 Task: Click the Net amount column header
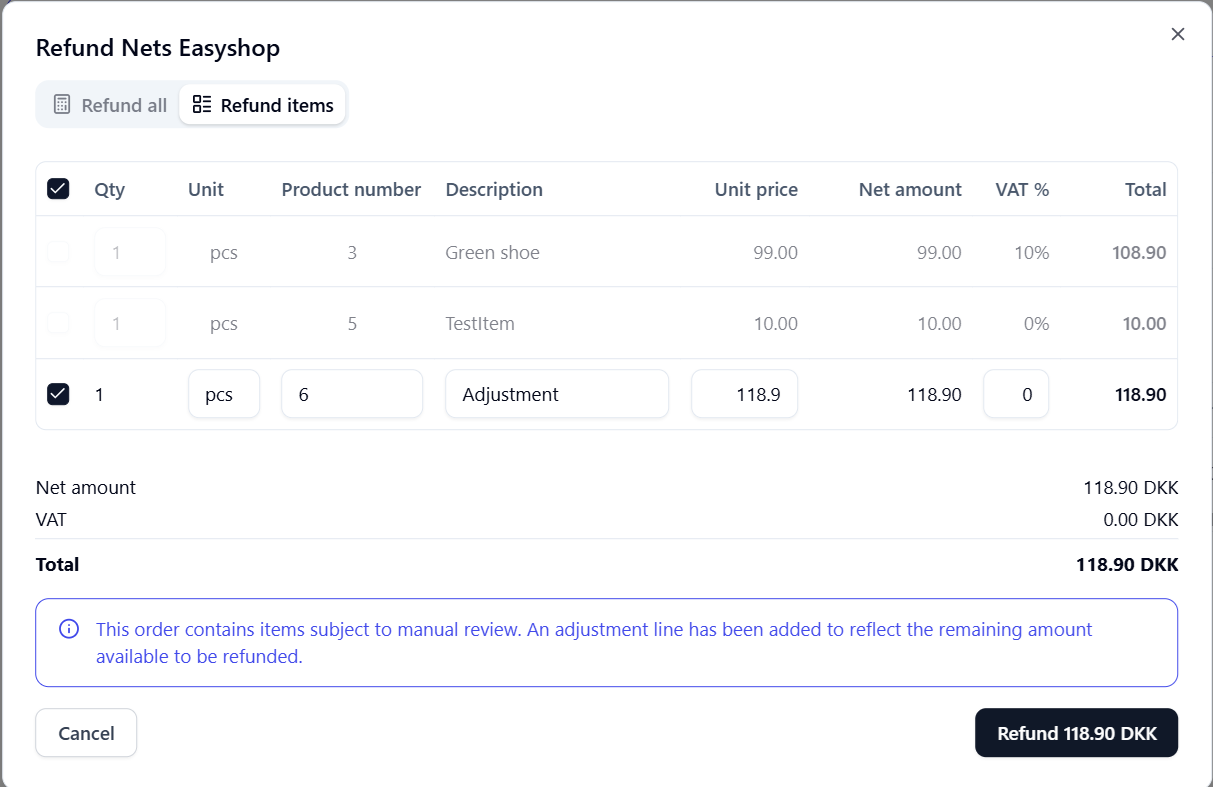pos(910,189)
